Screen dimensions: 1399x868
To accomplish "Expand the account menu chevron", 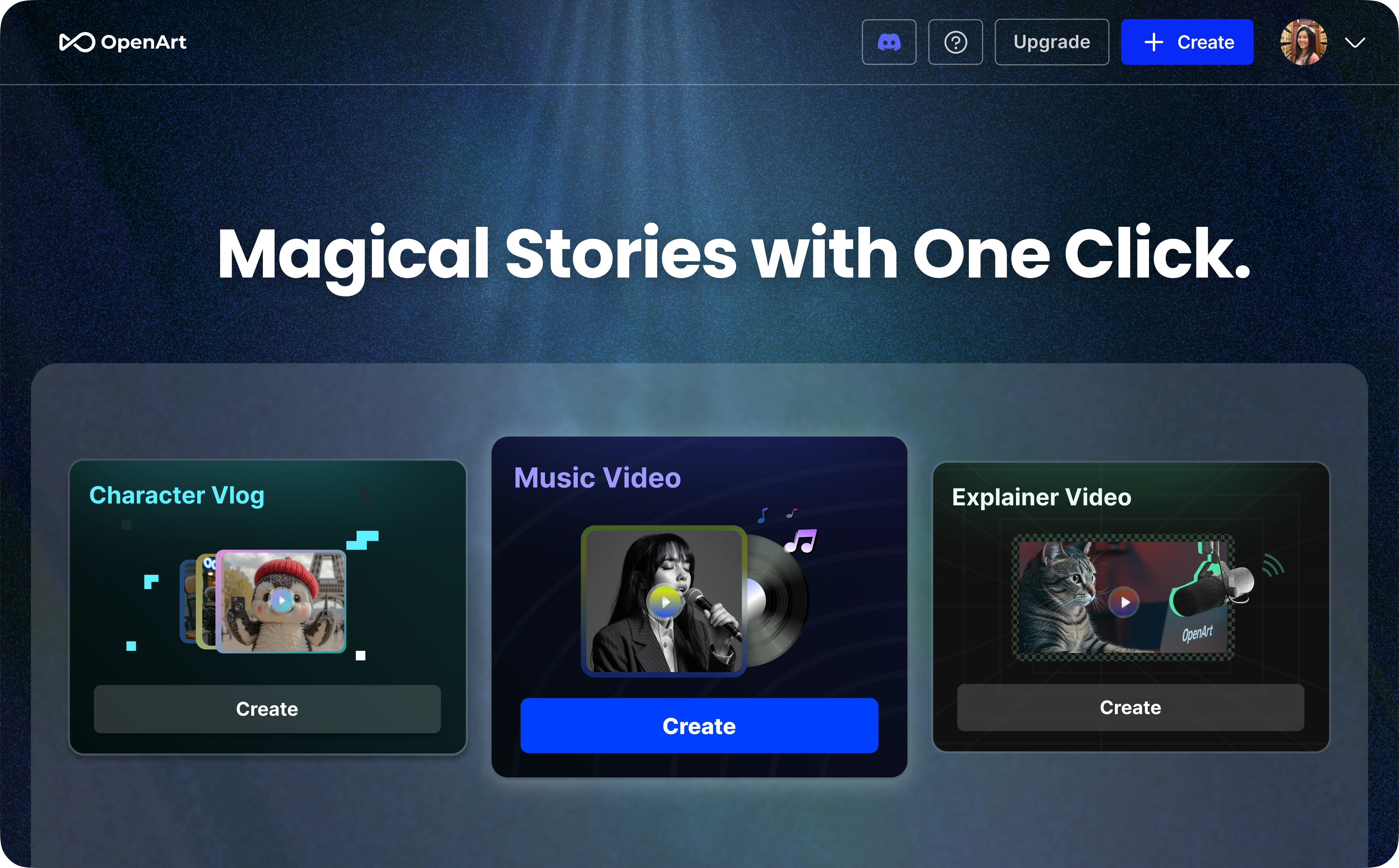I will coord(1355,42).
